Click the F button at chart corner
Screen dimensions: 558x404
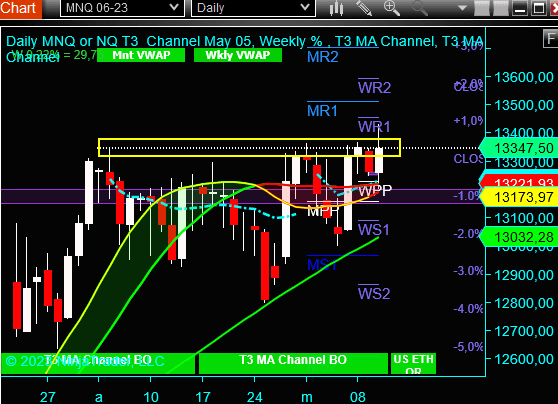[x=551, y=38]
